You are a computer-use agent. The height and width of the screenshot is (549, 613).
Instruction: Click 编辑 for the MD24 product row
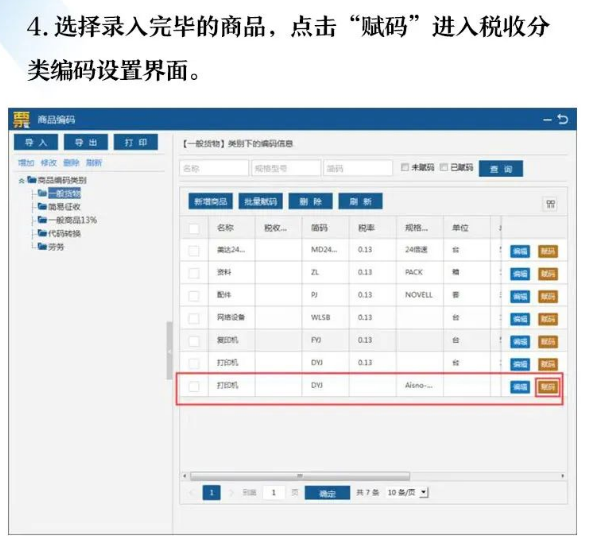(520, 251)
